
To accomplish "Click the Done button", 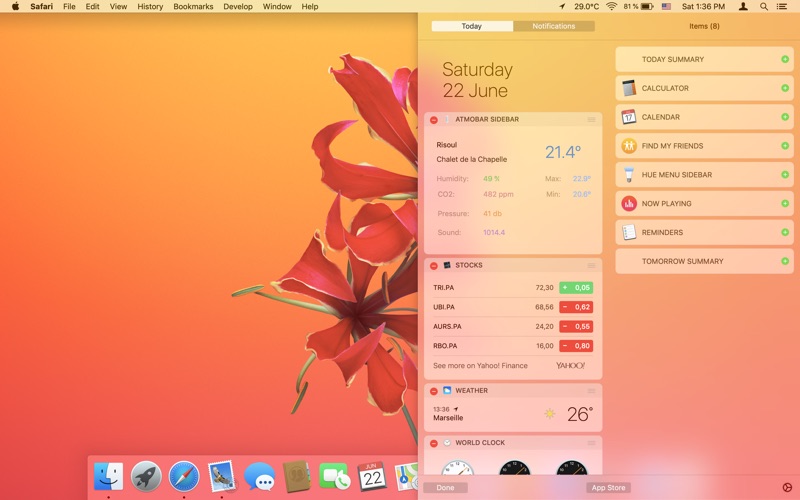I will coord(445,488).
